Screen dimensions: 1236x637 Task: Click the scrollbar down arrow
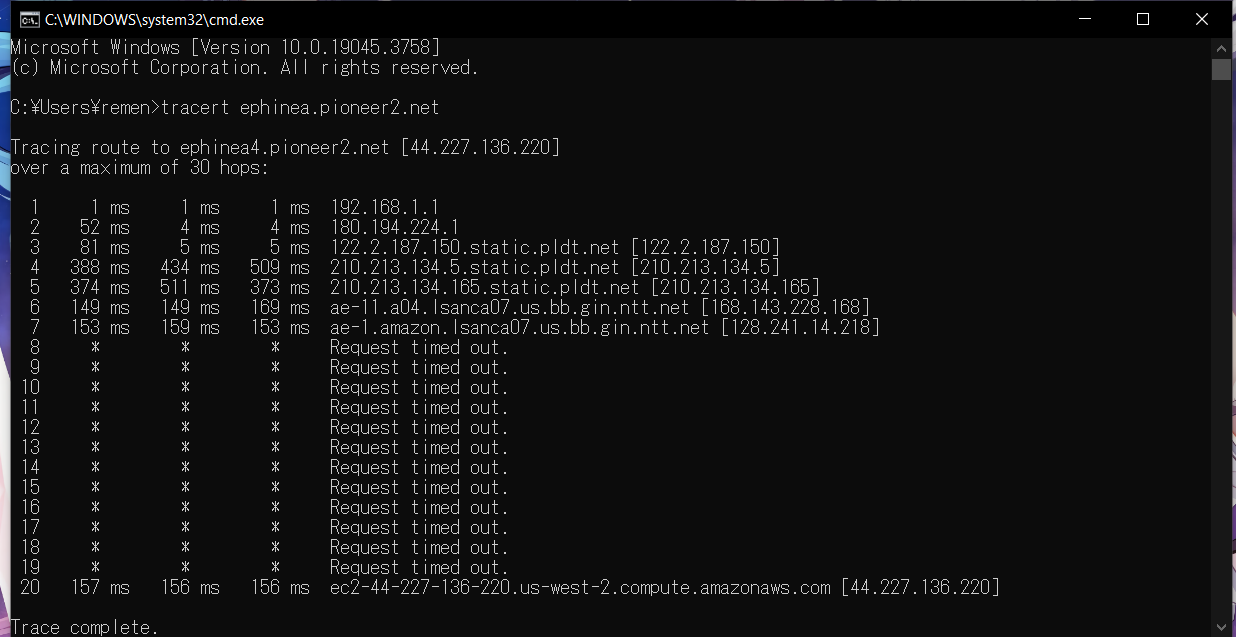1221,627
